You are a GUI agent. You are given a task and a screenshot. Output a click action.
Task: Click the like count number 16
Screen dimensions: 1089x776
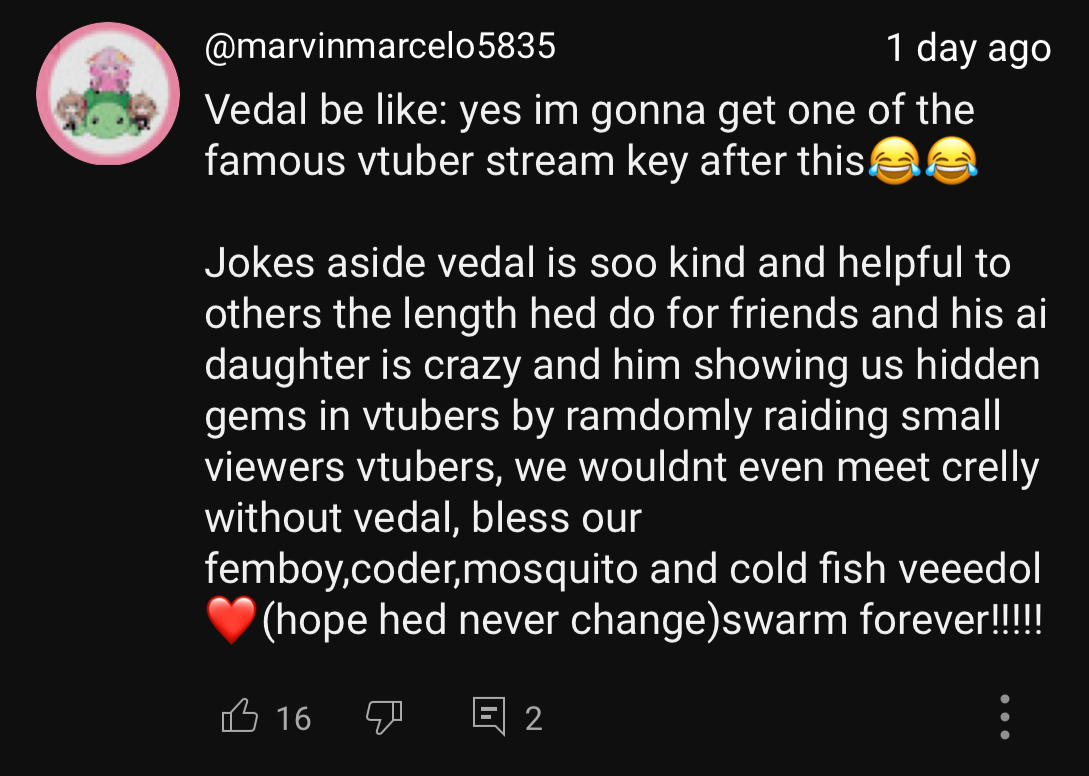click(293, 718)
